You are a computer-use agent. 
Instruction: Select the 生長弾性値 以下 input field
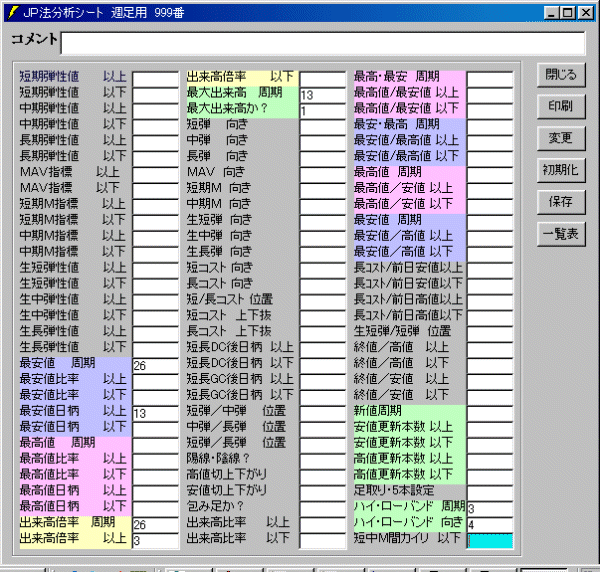click(x=156, y=350)
